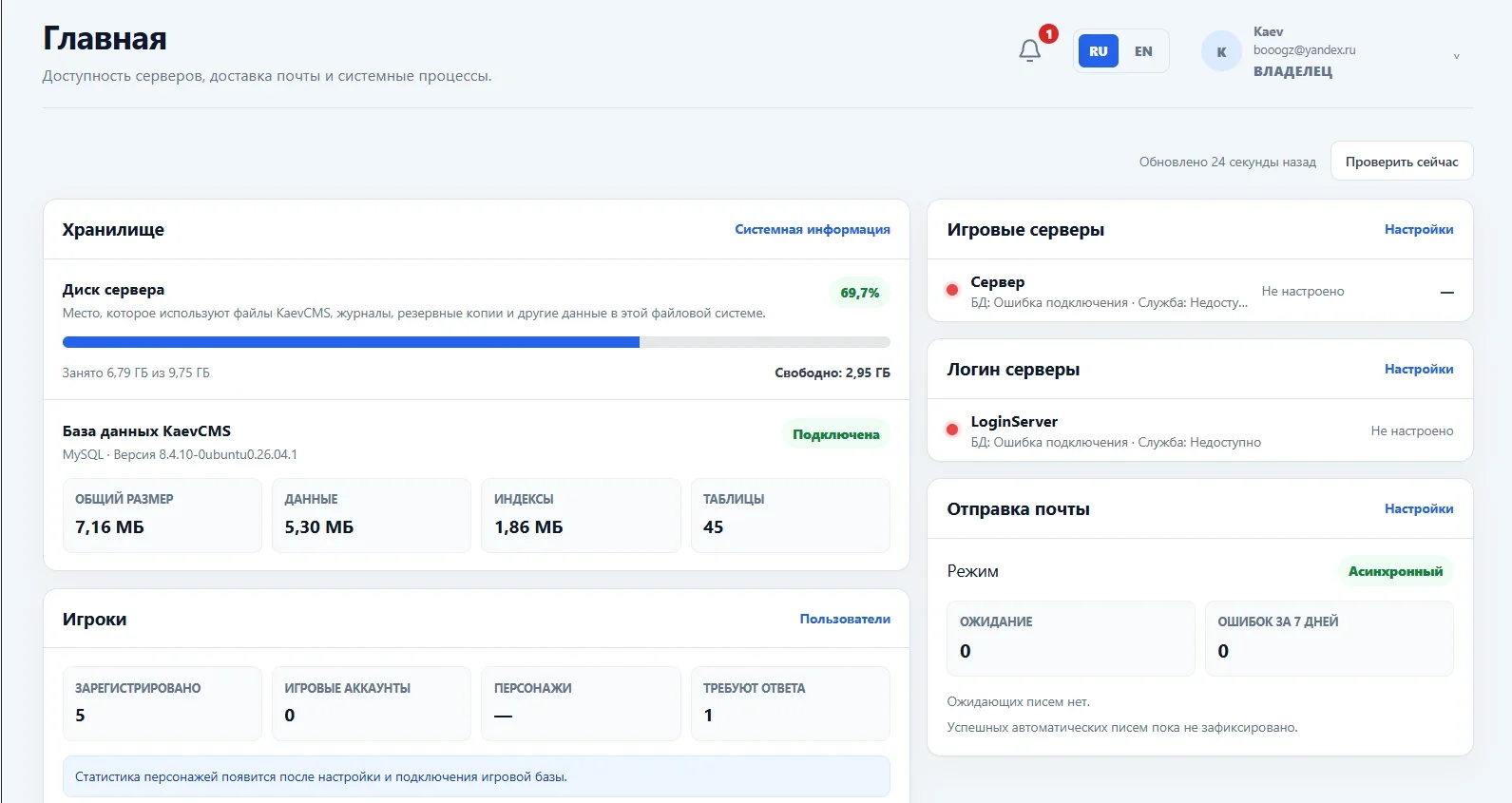The height and width of the screenshot is (803, 1512).
Task: Click Не настроено status in LoginServer row
Action: 1412,430
